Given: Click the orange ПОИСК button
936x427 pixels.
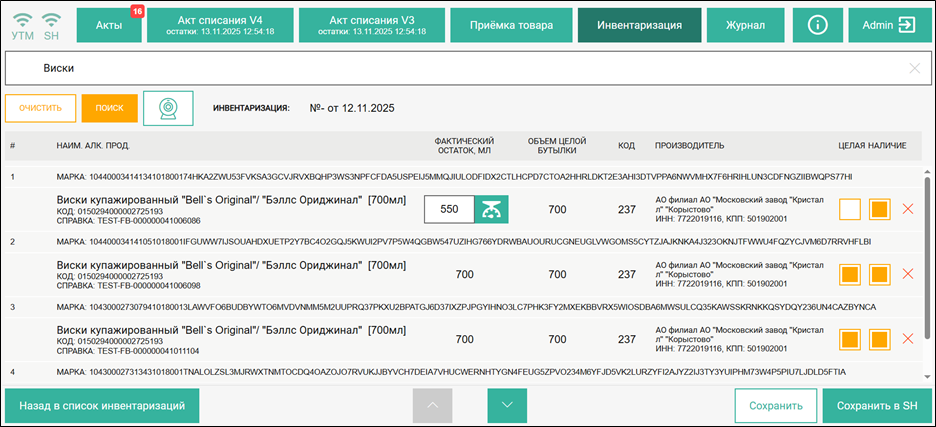Looking at the screenshot, I should tap(109, 108).
